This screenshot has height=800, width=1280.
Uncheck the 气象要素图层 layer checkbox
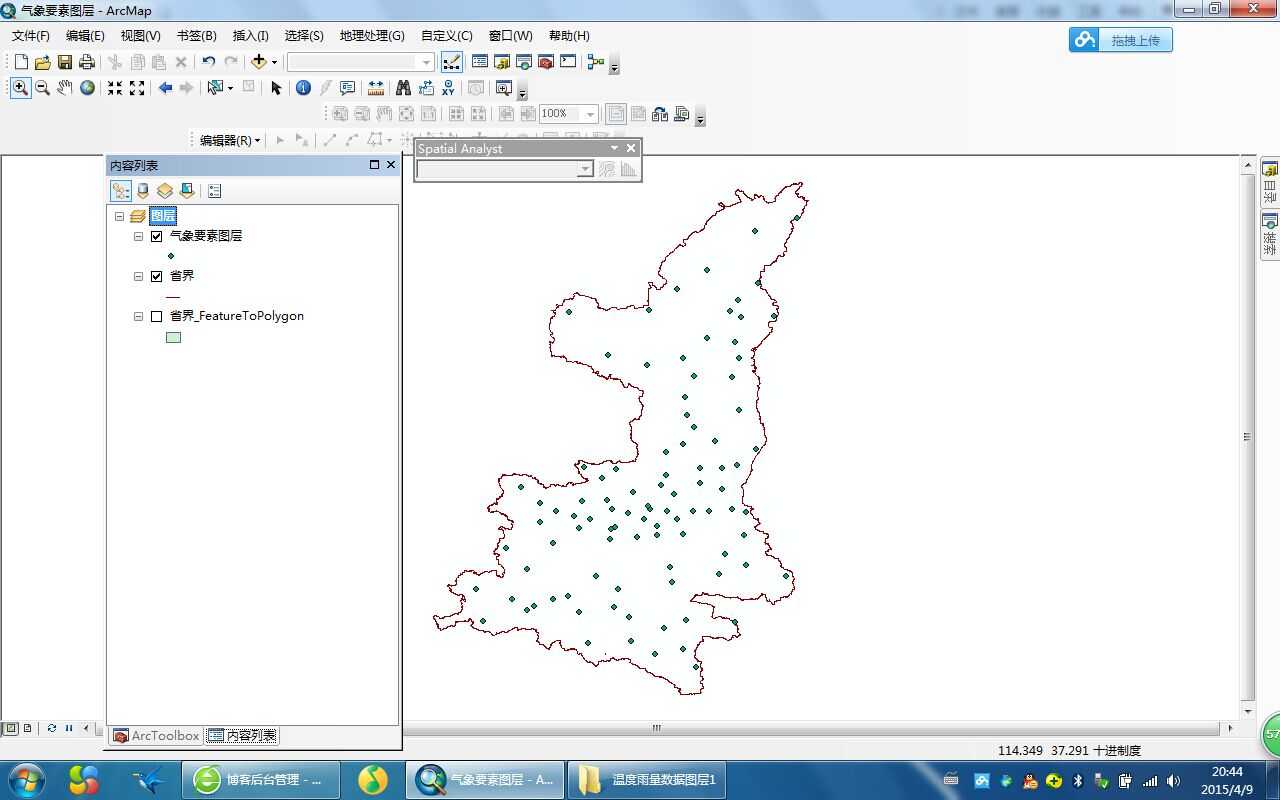point(156,237)
